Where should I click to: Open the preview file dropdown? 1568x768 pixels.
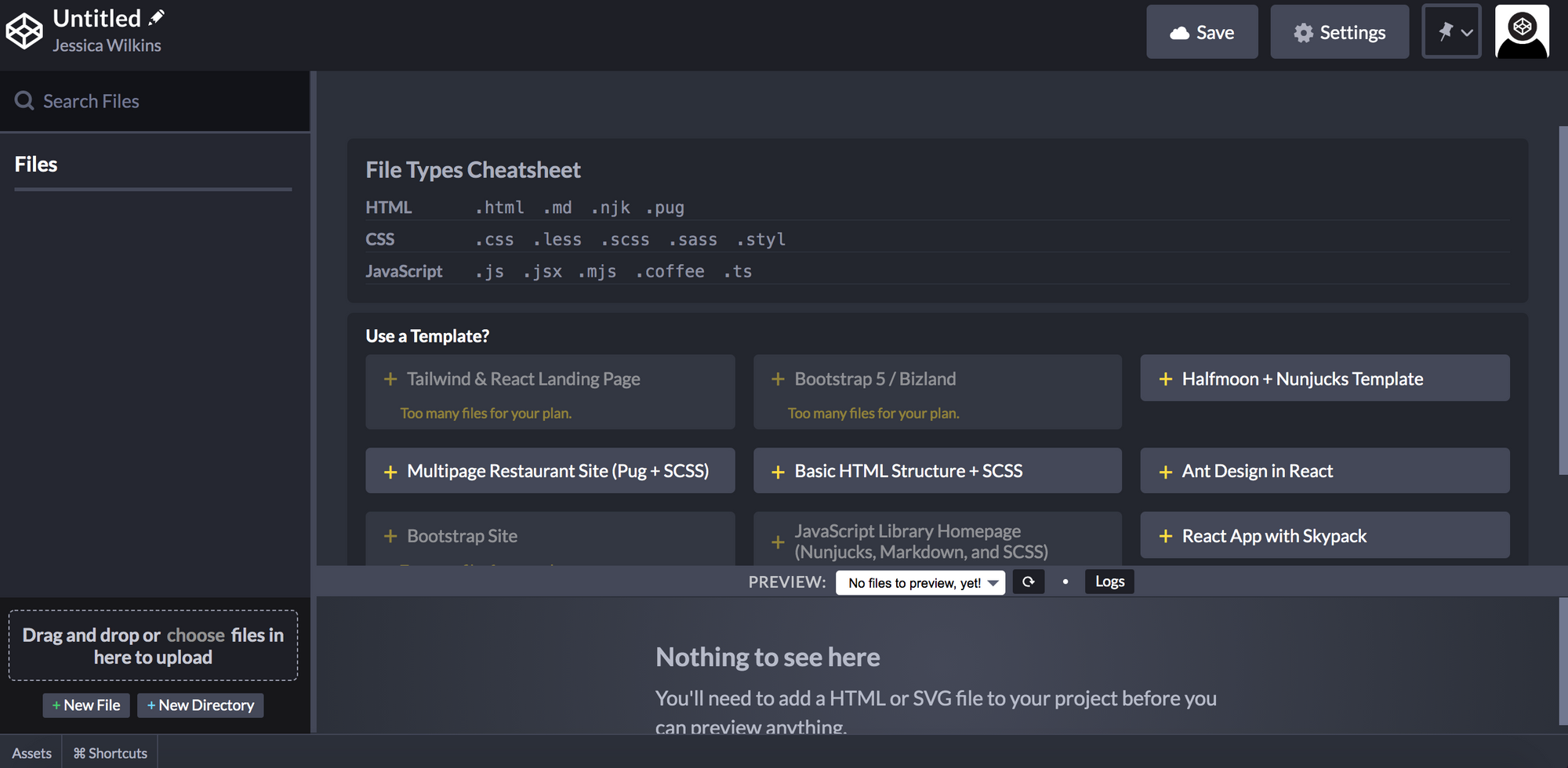[x=920, y=582]
